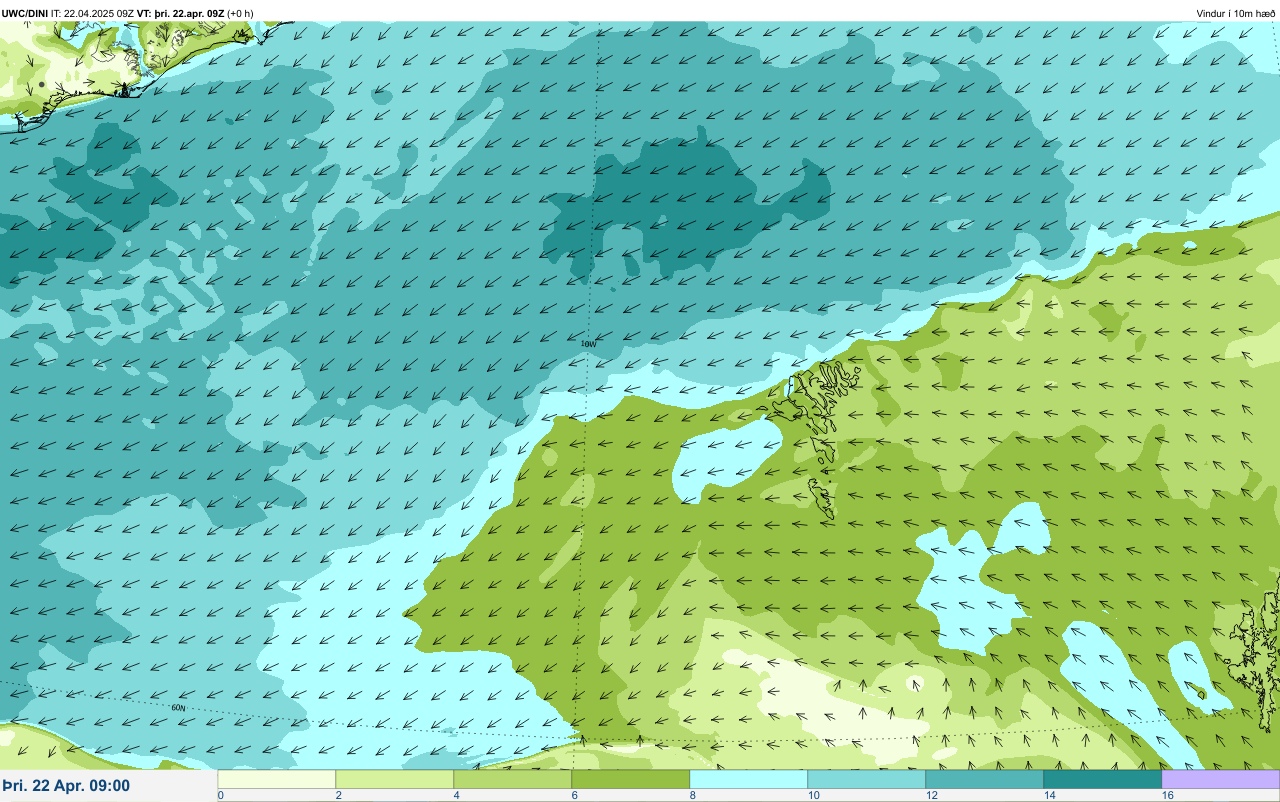Image resolution: width=1280 pixels, height=802 pixels.
Task: Click the 'UWC/DINI' model label
Action: tap(25, 13)
